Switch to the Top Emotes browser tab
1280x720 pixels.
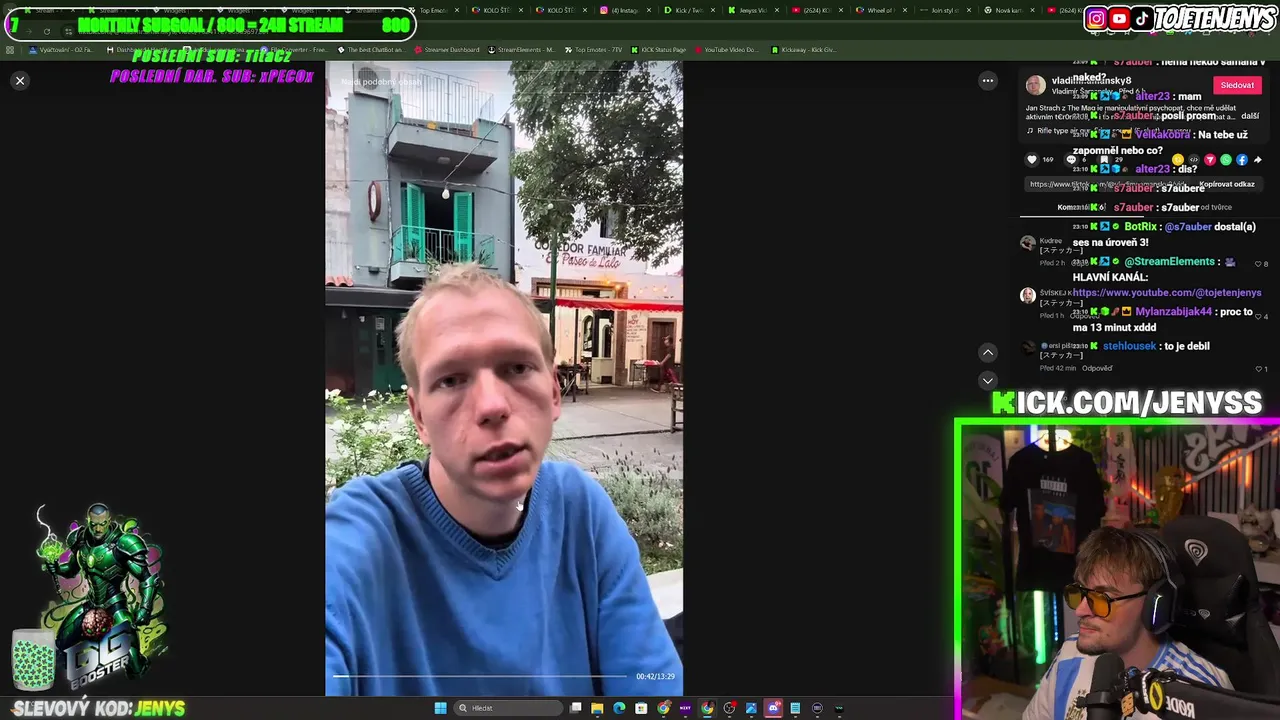[x=433, y=10]
